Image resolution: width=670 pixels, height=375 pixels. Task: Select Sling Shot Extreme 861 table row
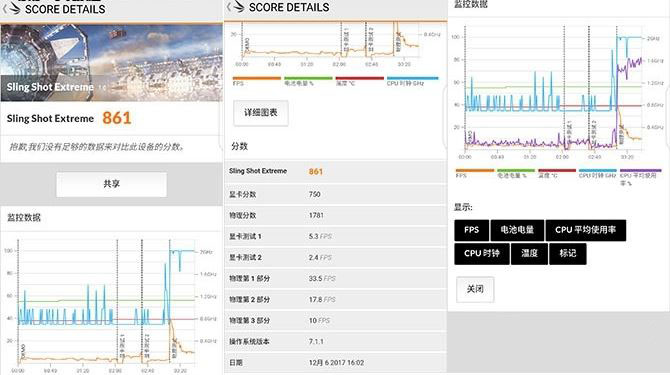(335, 171)
